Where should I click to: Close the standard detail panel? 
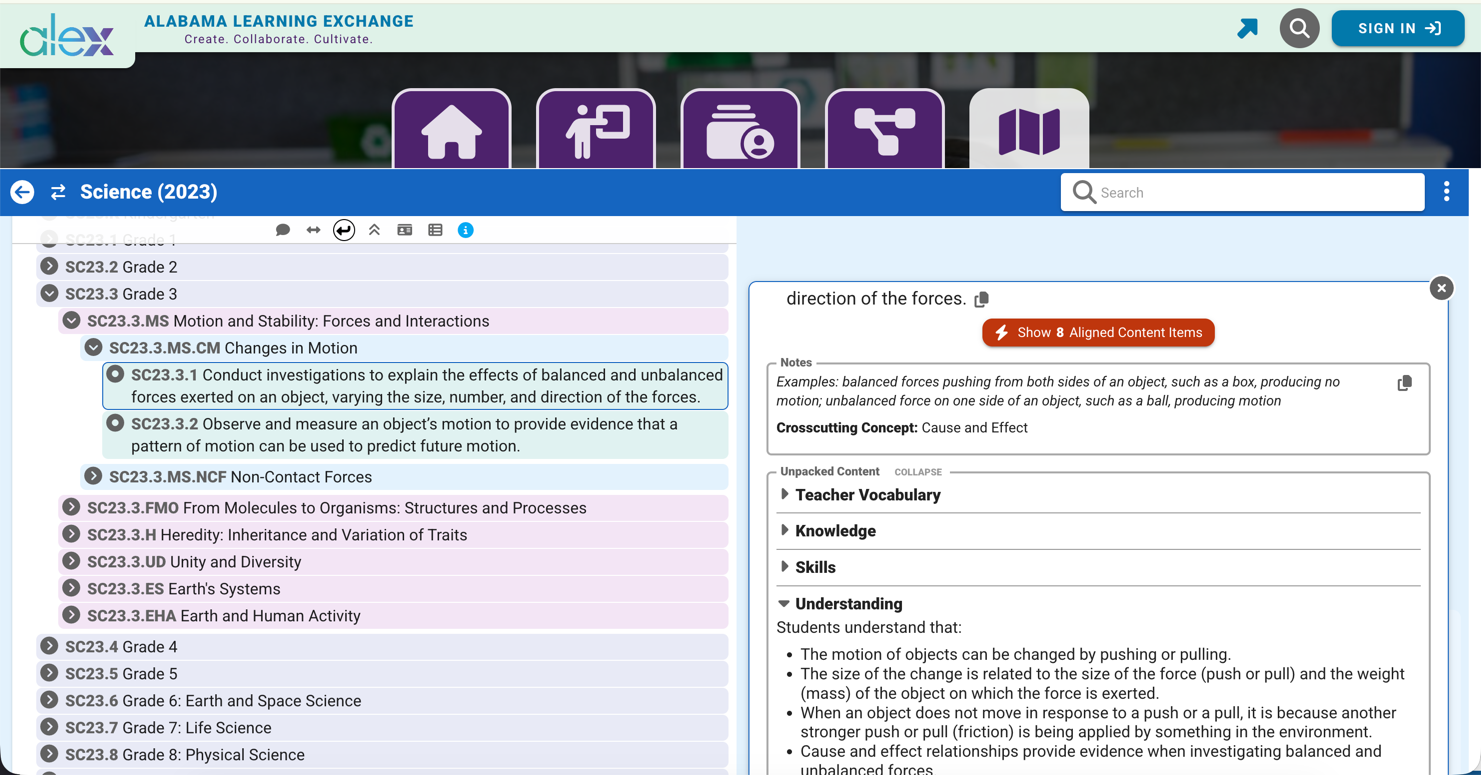click(1441, 288)
